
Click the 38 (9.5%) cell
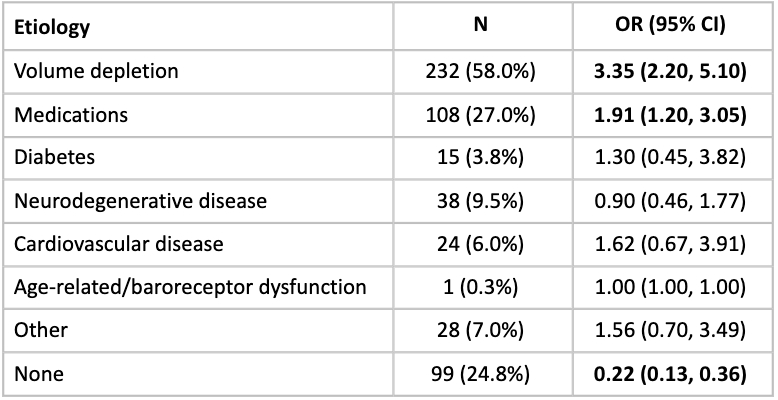(x=479, y=201)
